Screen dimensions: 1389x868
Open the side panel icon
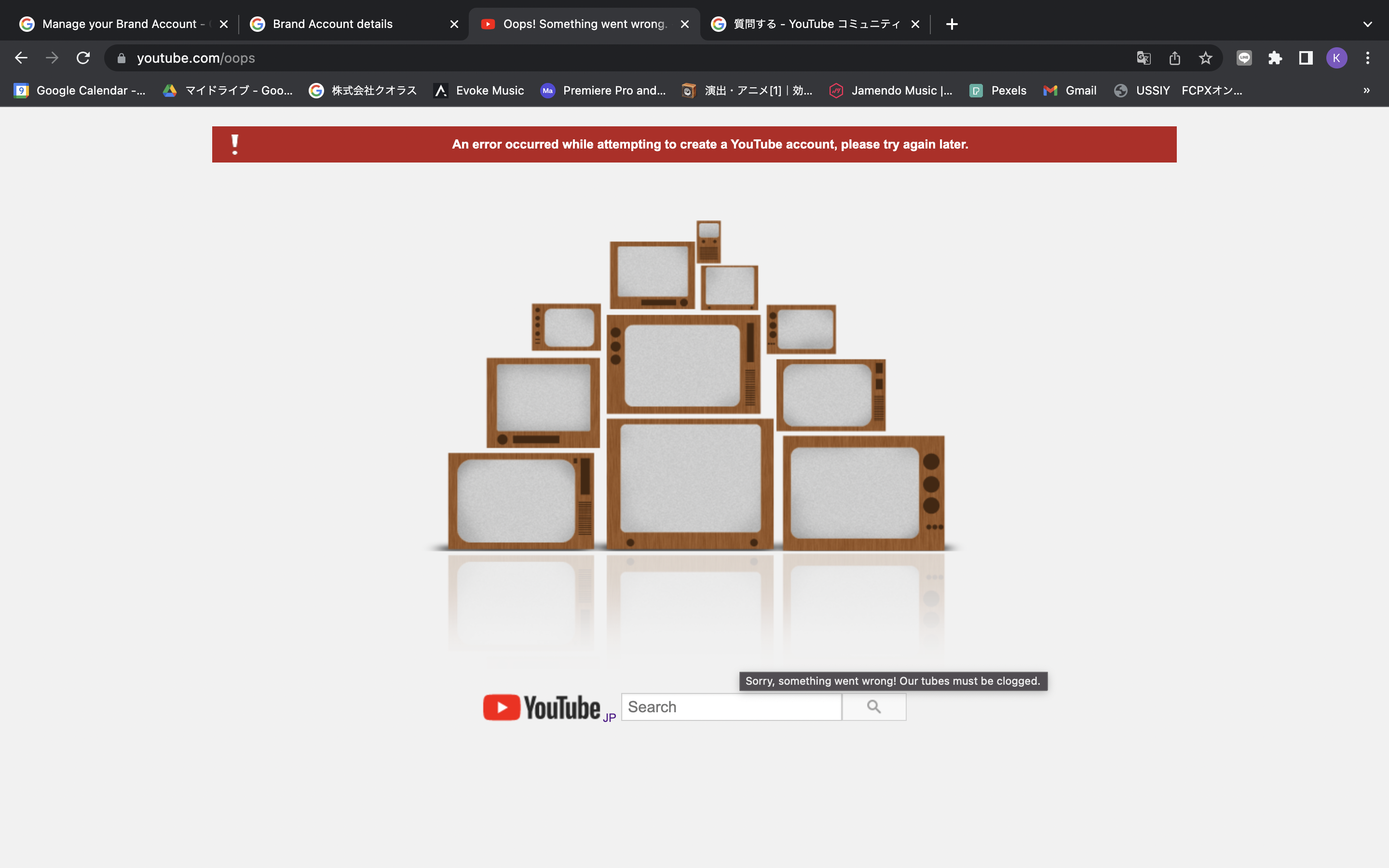pyautogui.click(x=1305, y=57)
